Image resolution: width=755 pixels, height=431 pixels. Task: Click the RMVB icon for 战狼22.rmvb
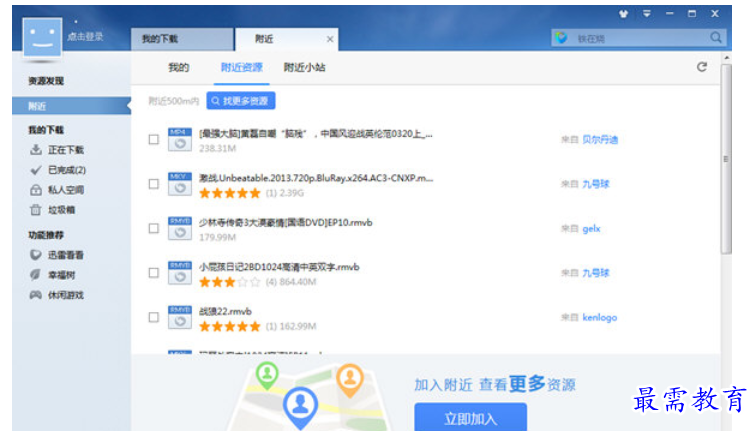(180, 317)
